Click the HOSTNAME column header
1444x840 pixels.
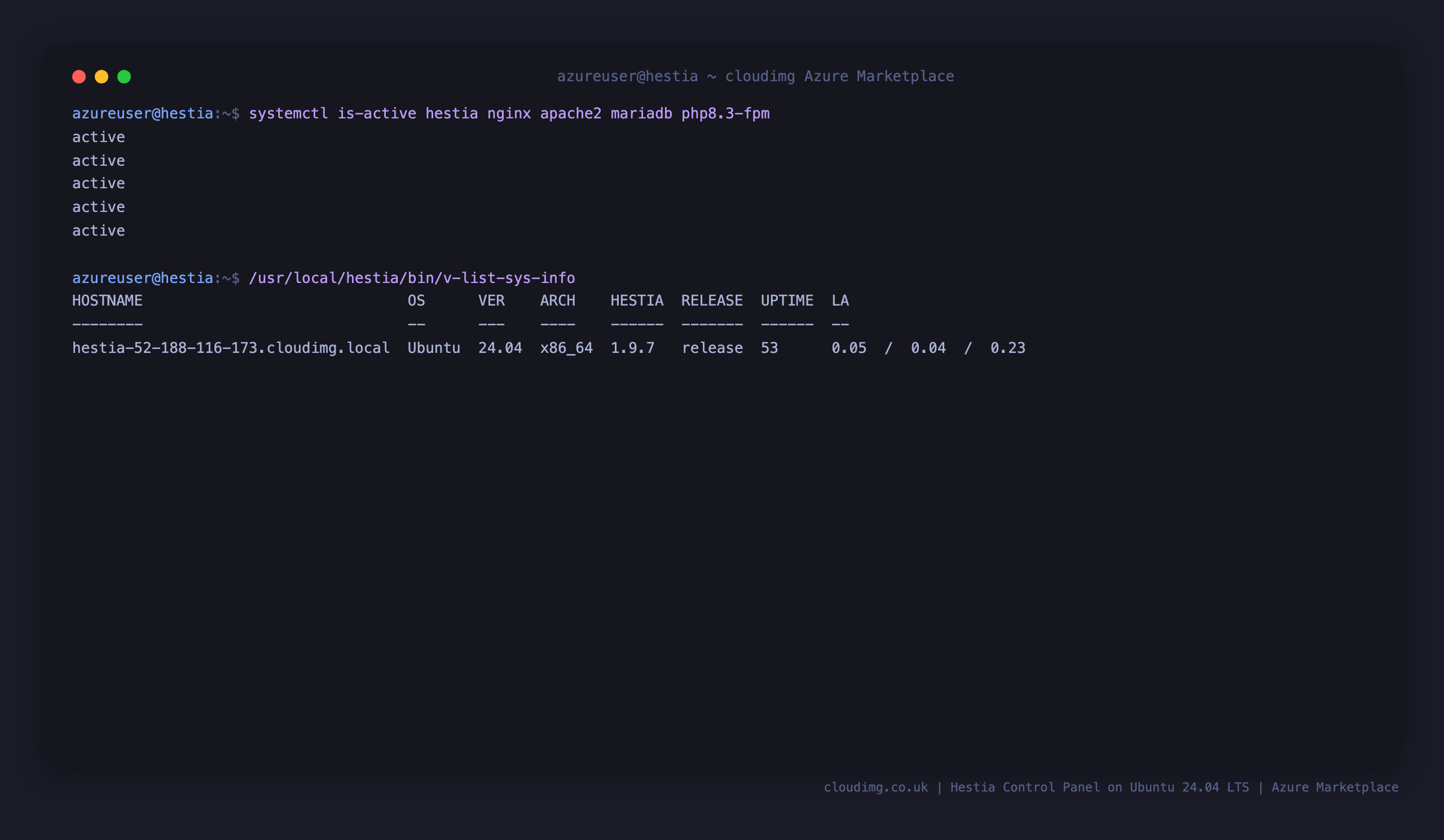pyautogui.click(x=107, y=300)
